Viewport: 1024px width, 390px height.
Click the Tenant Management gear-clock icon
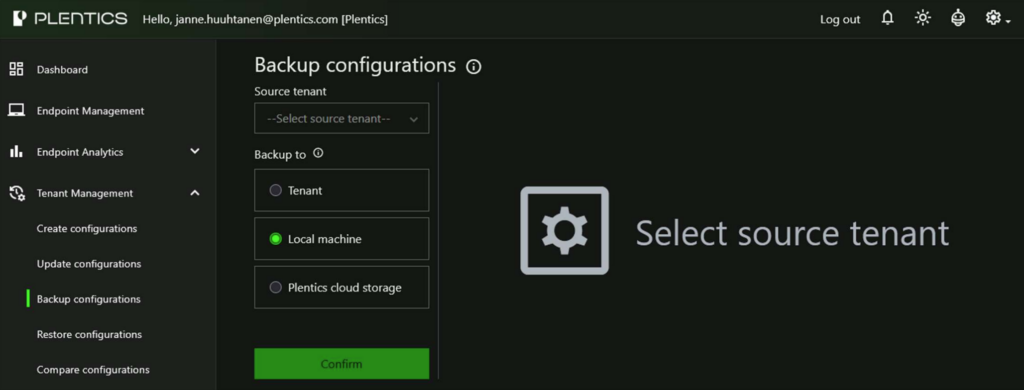point(17,193)
